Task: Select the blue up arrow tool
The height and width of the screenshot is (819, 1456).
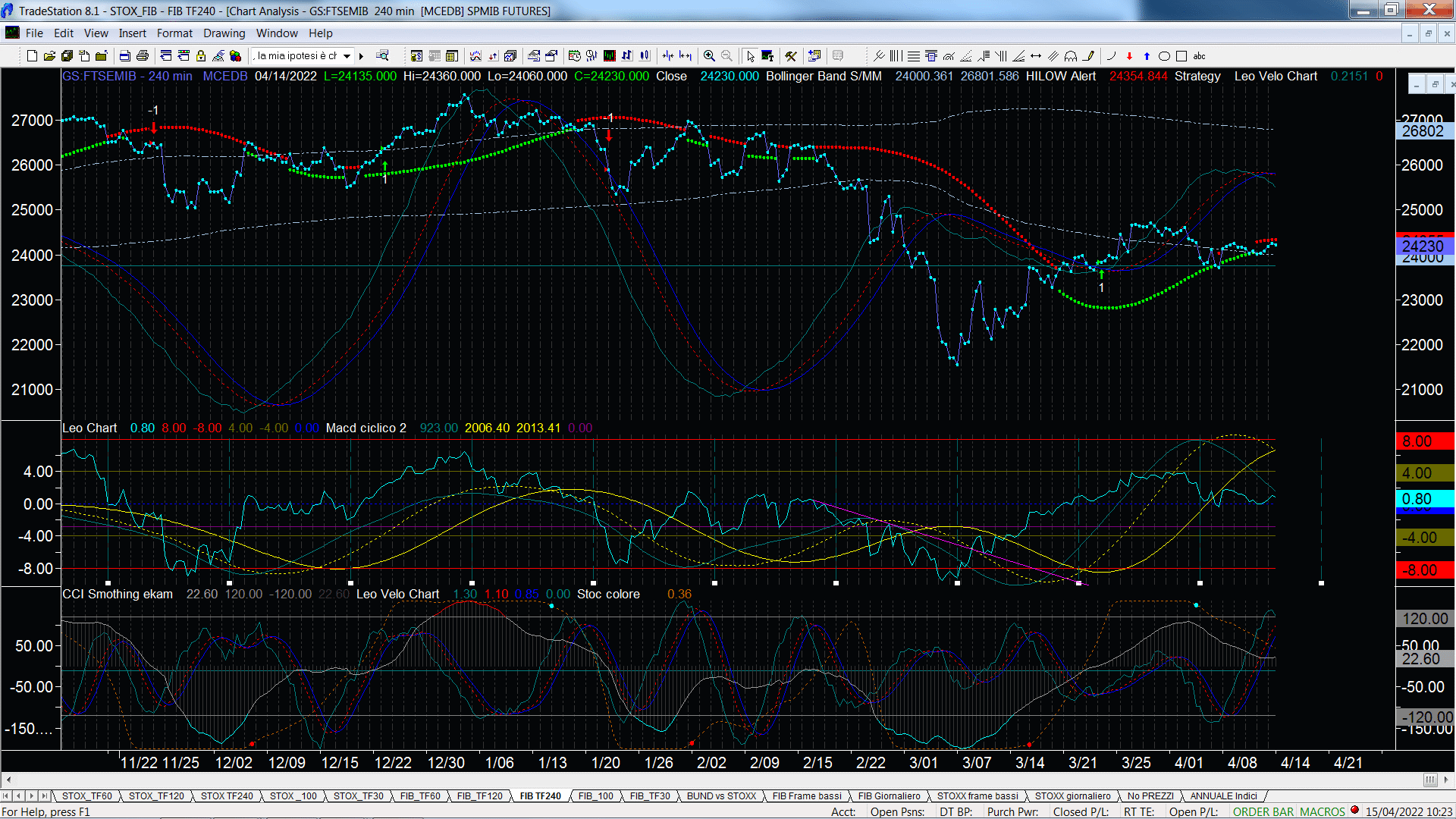Action: click(1147, 55)
